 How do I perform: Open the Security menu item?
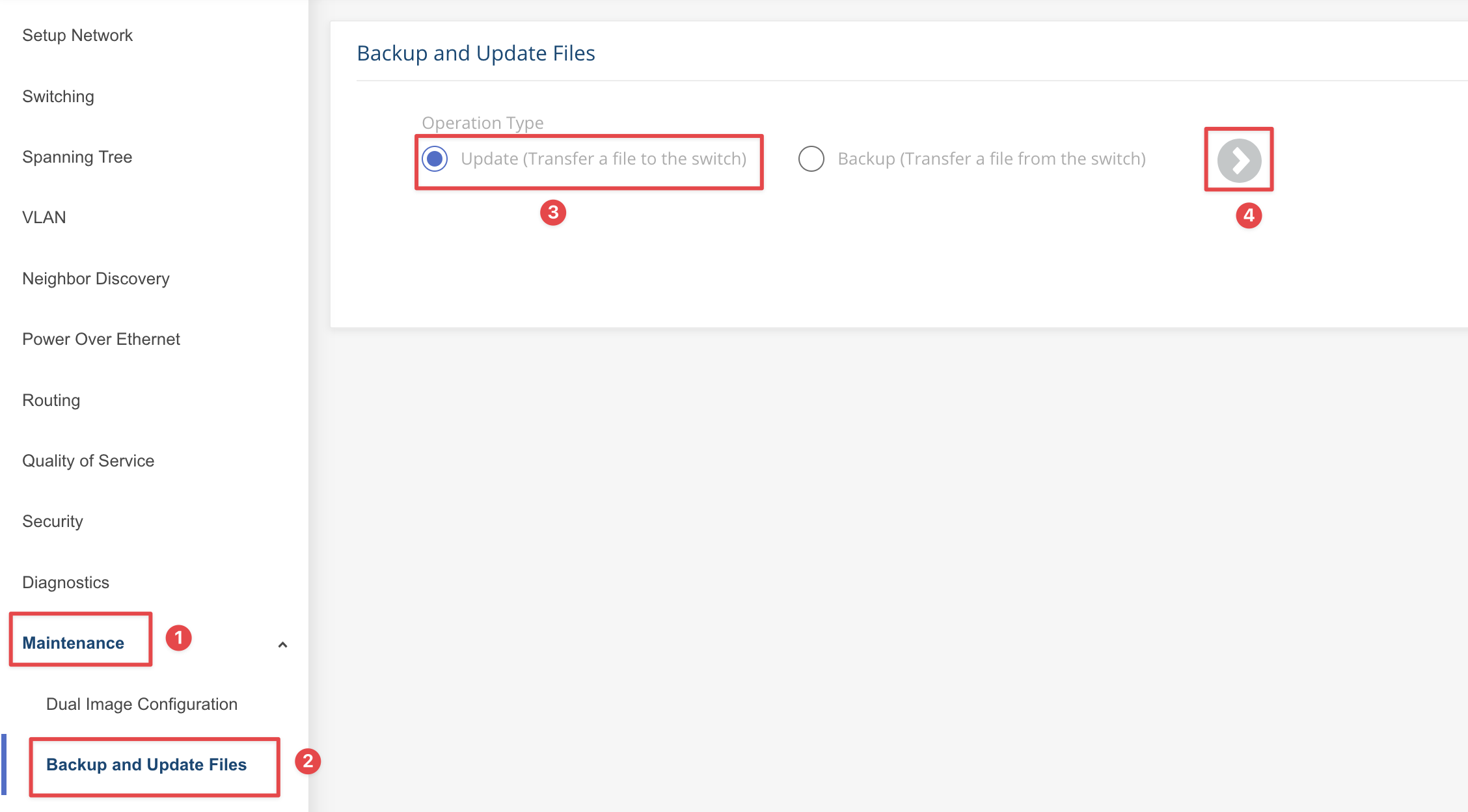coord(53,521)
